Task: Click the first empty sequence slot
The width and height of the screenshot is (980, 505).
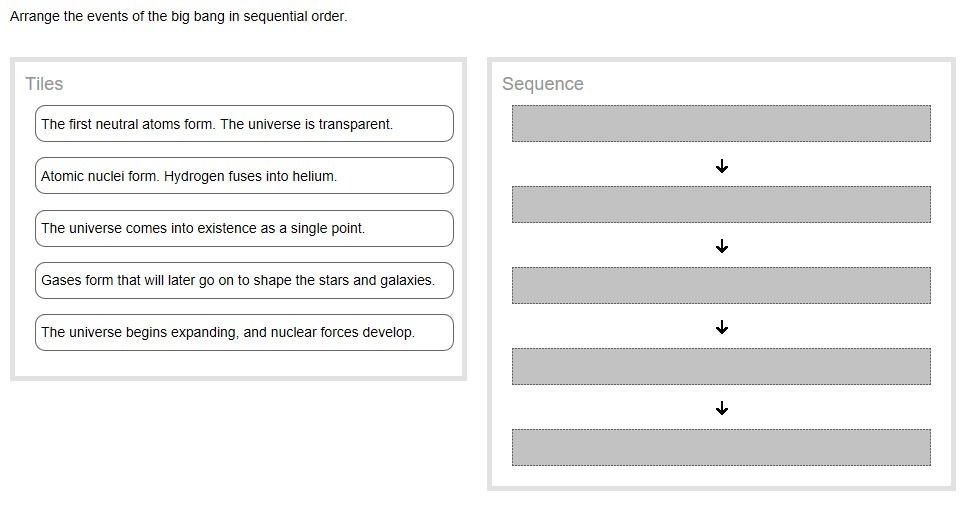Action: pos(721,124)
